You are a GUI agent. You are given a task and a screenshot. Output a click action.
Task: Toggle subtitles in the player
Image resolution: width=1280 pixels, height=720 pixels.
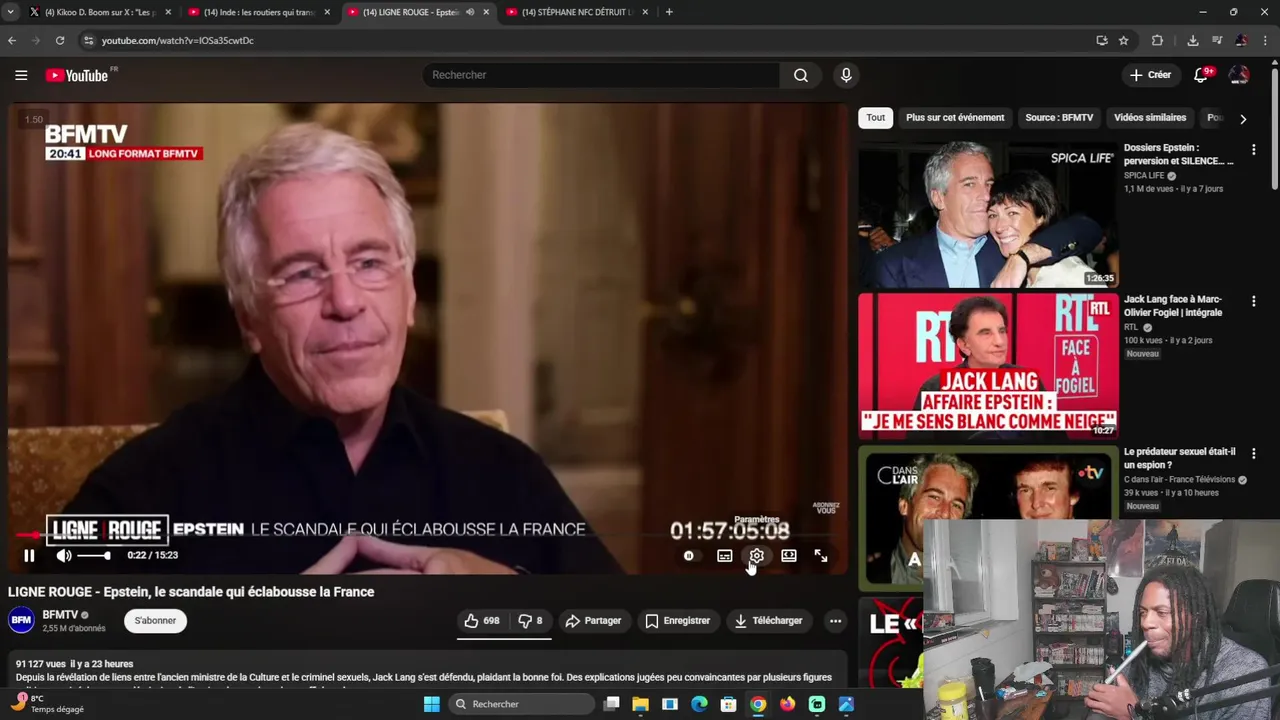[725, 555]
